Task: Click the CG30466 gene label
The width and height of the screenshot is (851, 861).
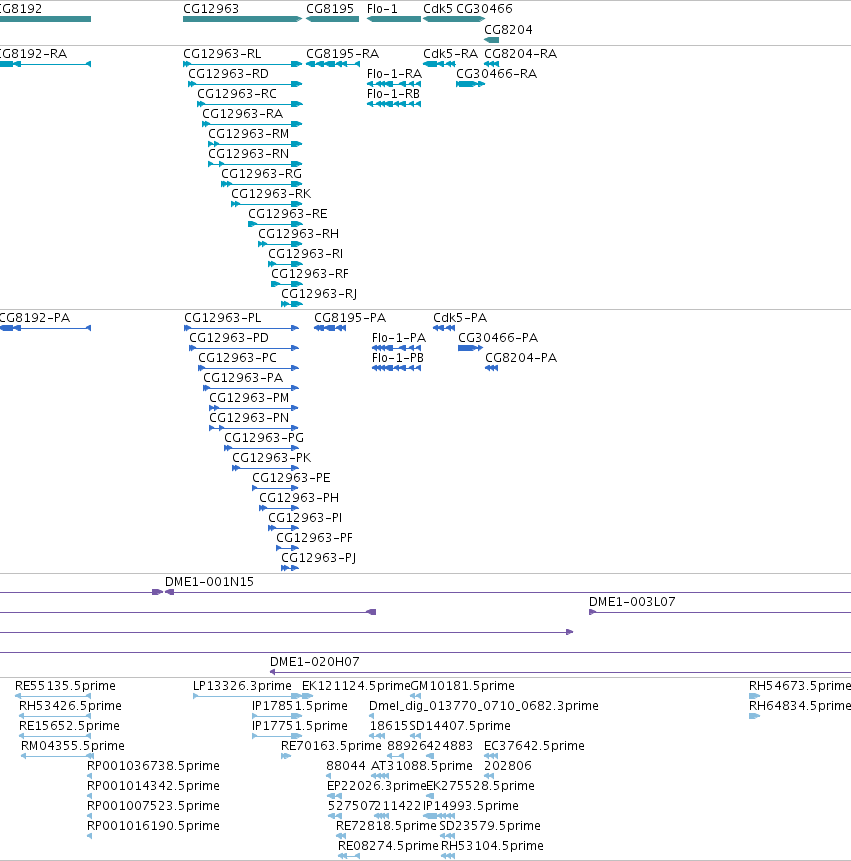Action: click(x=484, y=9)
